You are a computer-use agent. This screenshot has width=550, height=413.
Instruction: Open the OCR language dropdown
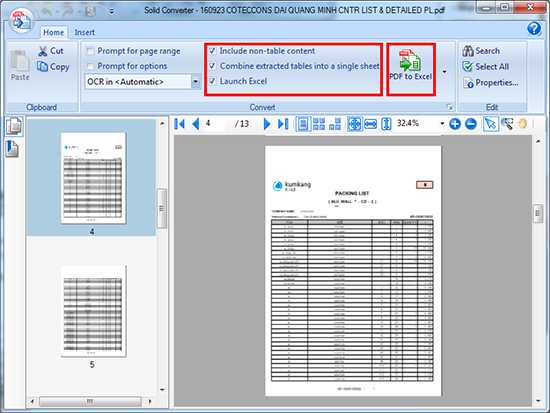[x=195, y=82]
